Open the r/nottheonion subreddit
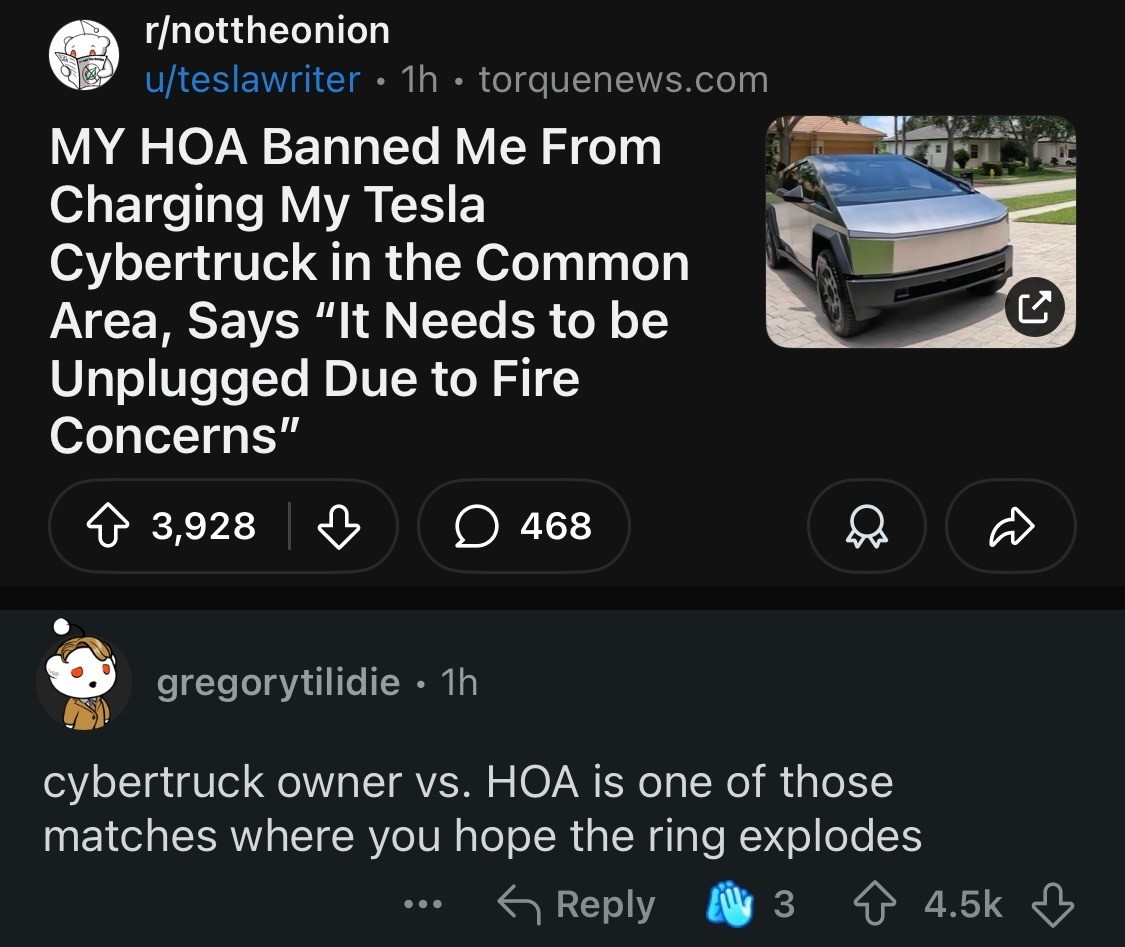1125x947 pixels. click(268, 31)
